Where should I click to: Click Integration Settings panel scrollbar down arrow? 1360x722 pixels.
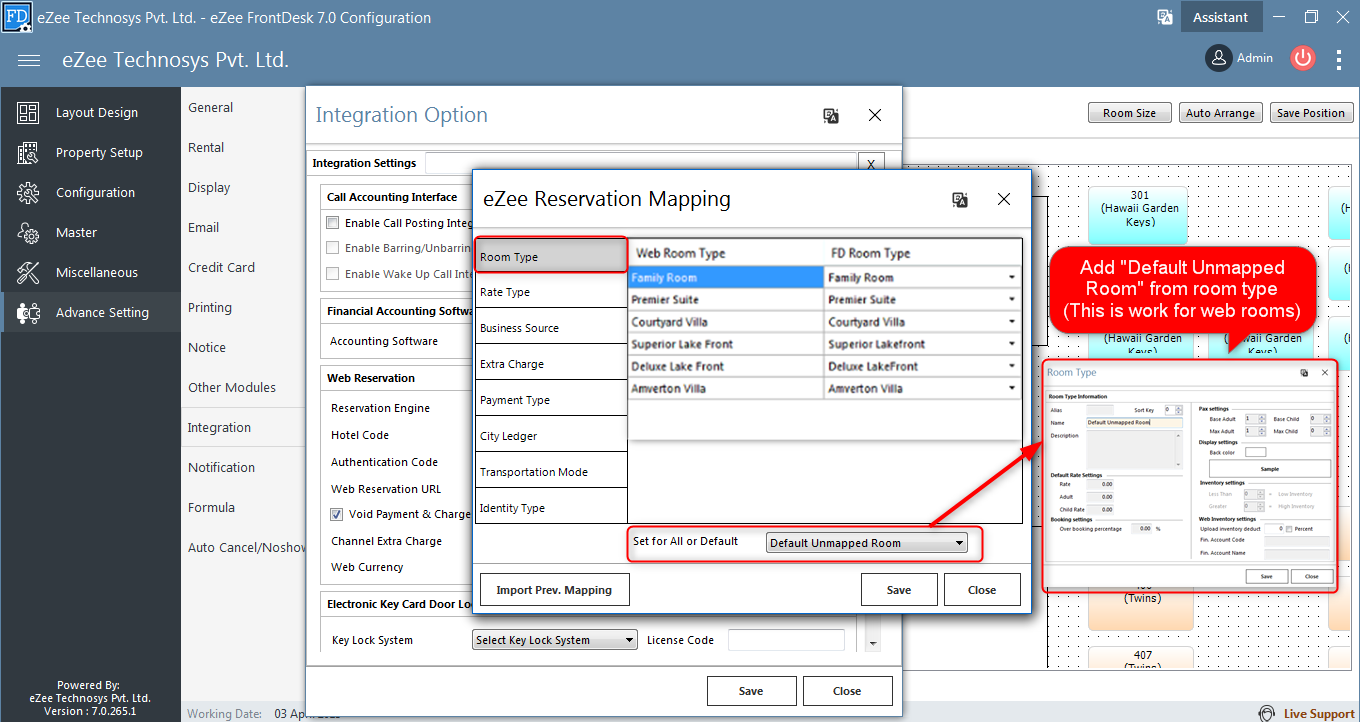pyautogui.click(x=872, y=644)
